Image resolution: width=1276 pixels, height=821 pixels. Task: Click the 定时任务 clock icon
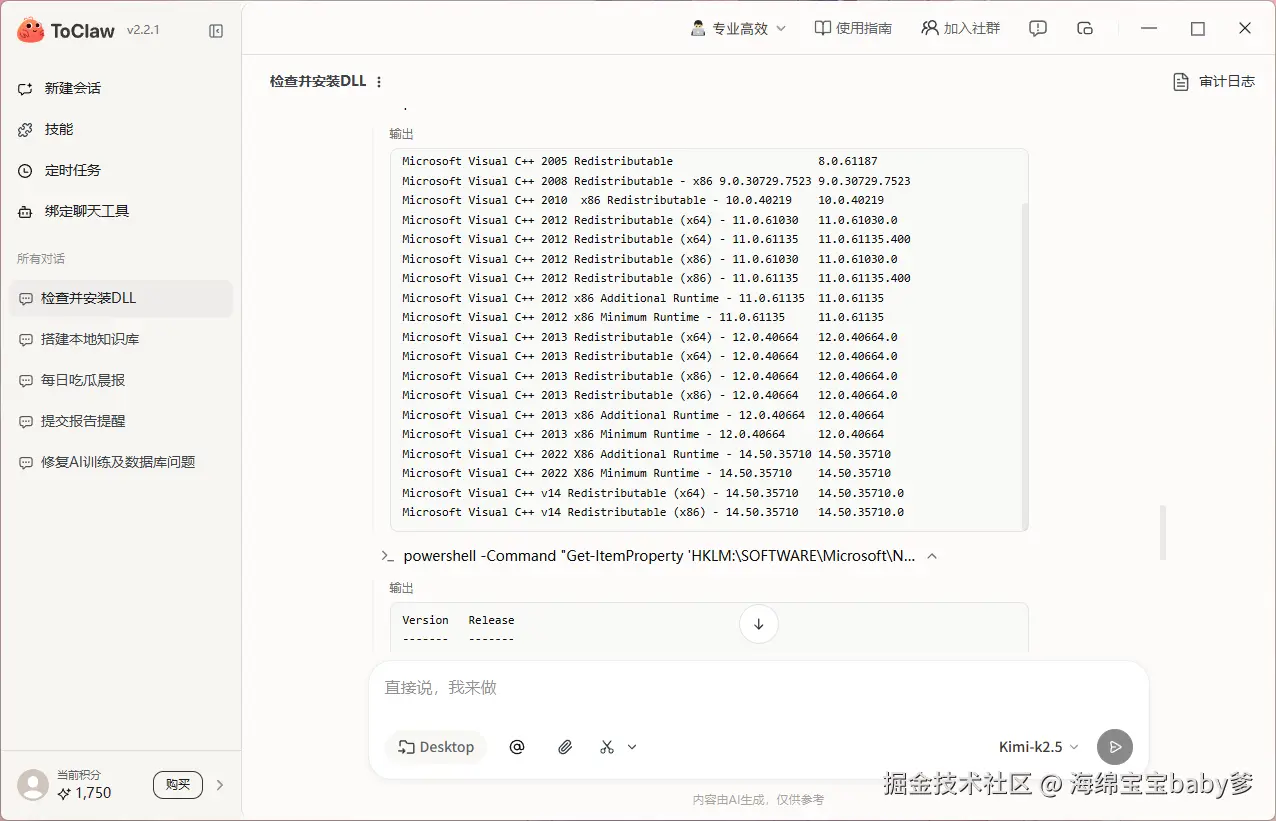[x=26, y=171]
